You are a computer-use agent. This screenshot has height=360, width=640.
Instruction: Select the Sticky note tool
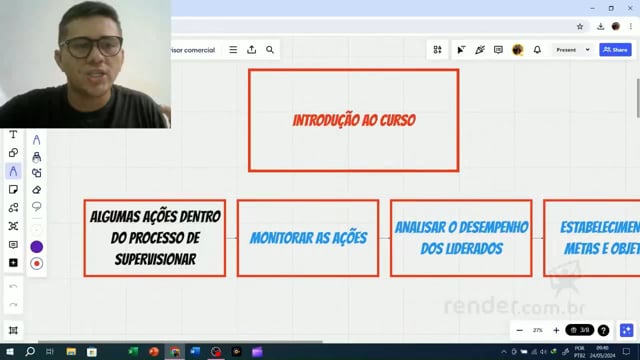(x=13, y=189)
